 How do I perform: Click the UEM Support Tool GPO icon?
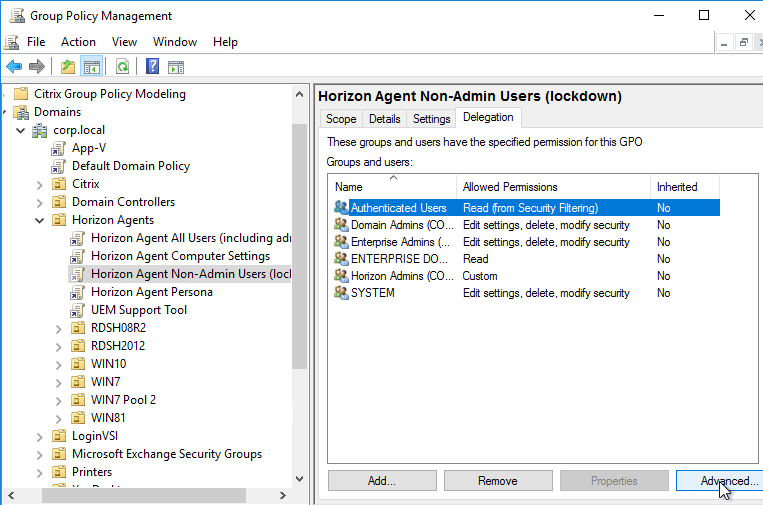(77, 310)
